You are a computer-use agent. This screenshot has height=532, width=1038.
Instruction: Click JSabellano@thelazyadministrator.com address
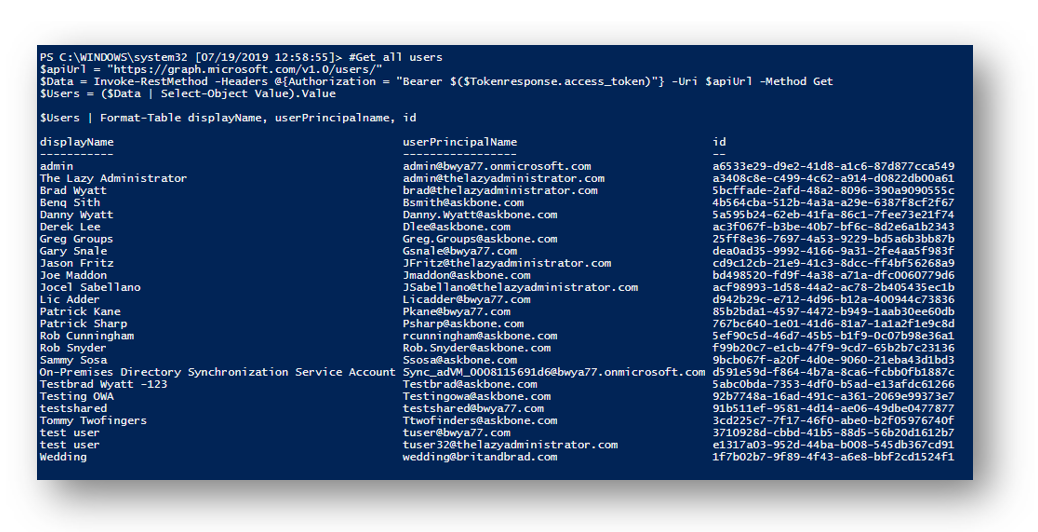tap(520, 288)
